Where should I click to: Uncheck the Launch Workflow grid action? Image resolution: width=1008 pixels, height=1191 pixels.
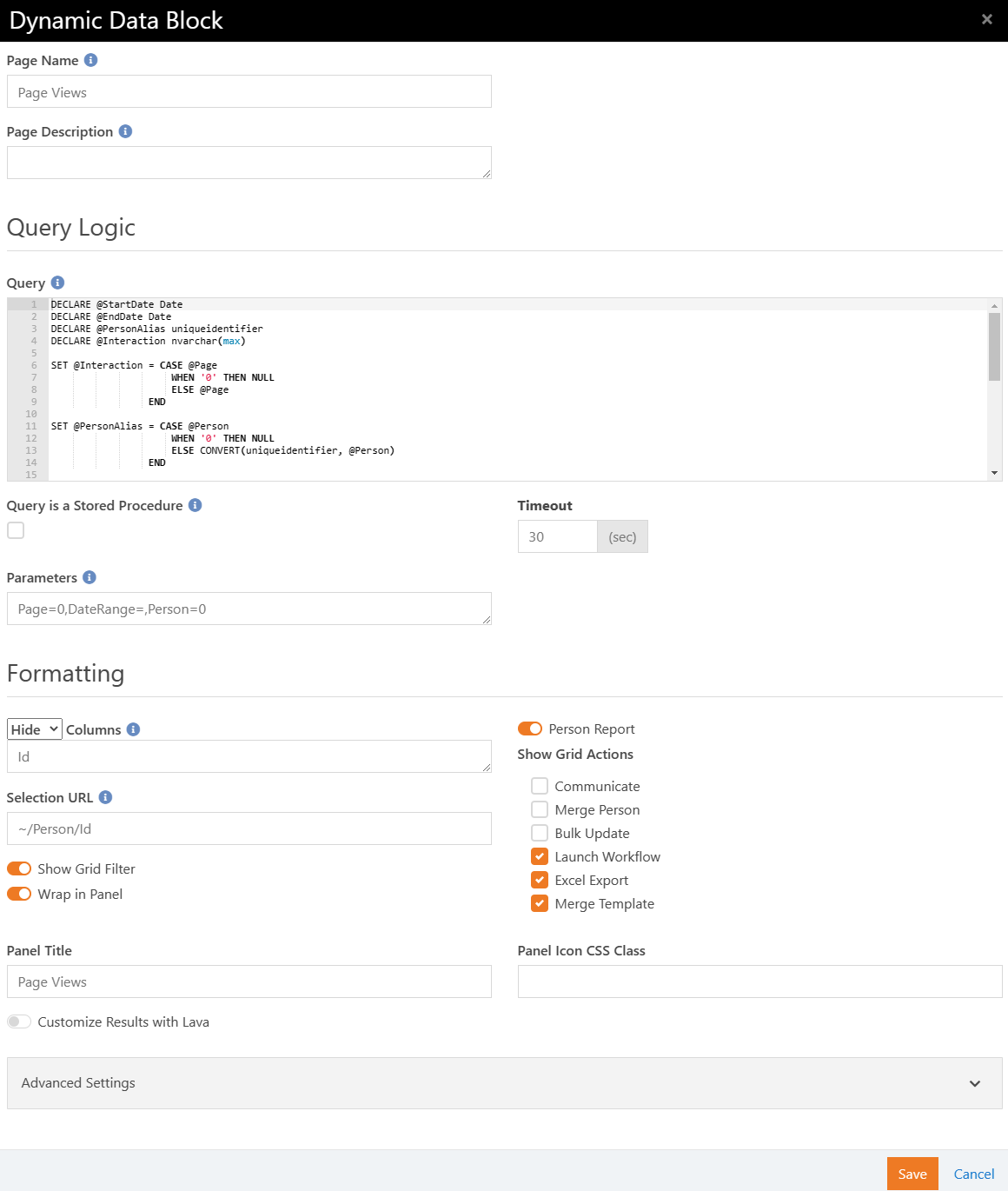pyautogui.click(x=540, y=856)
